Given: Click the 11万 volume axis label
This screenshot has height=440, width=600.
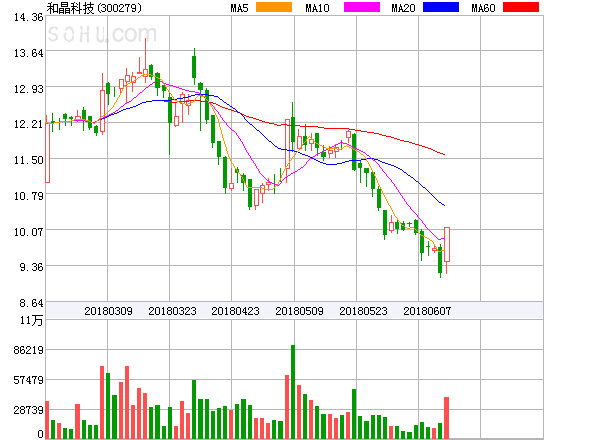Looking at the screenshot, I should pos(31,320).
